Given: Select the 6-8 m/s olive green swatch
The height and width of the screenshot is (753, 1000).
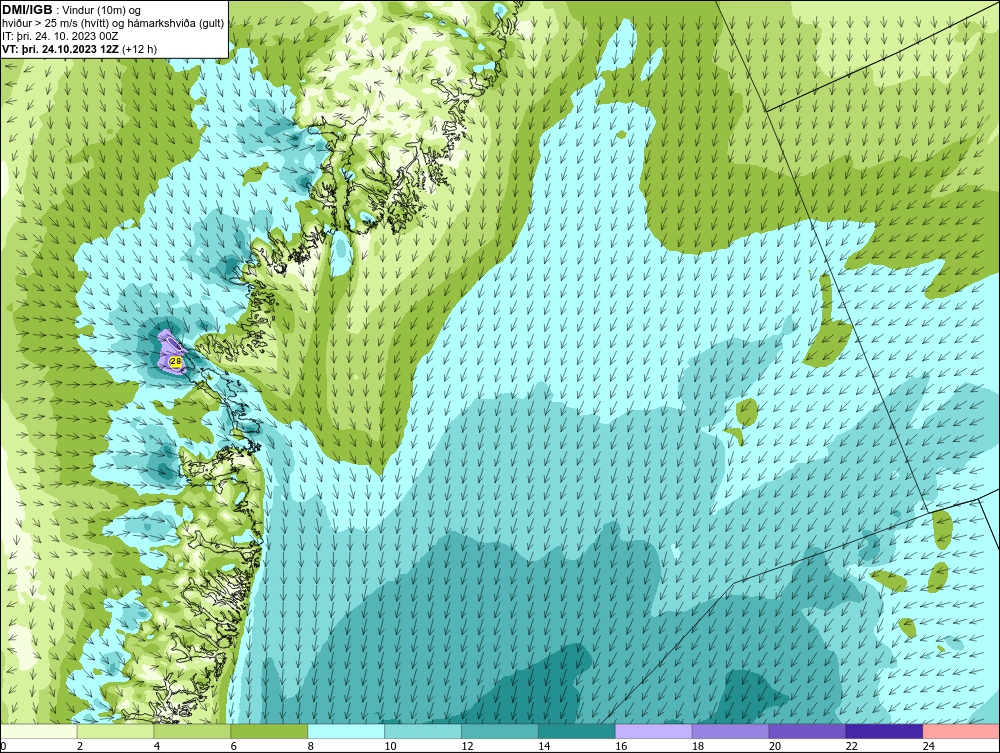Looking at the screenshot, I should (x=268, y=731).
